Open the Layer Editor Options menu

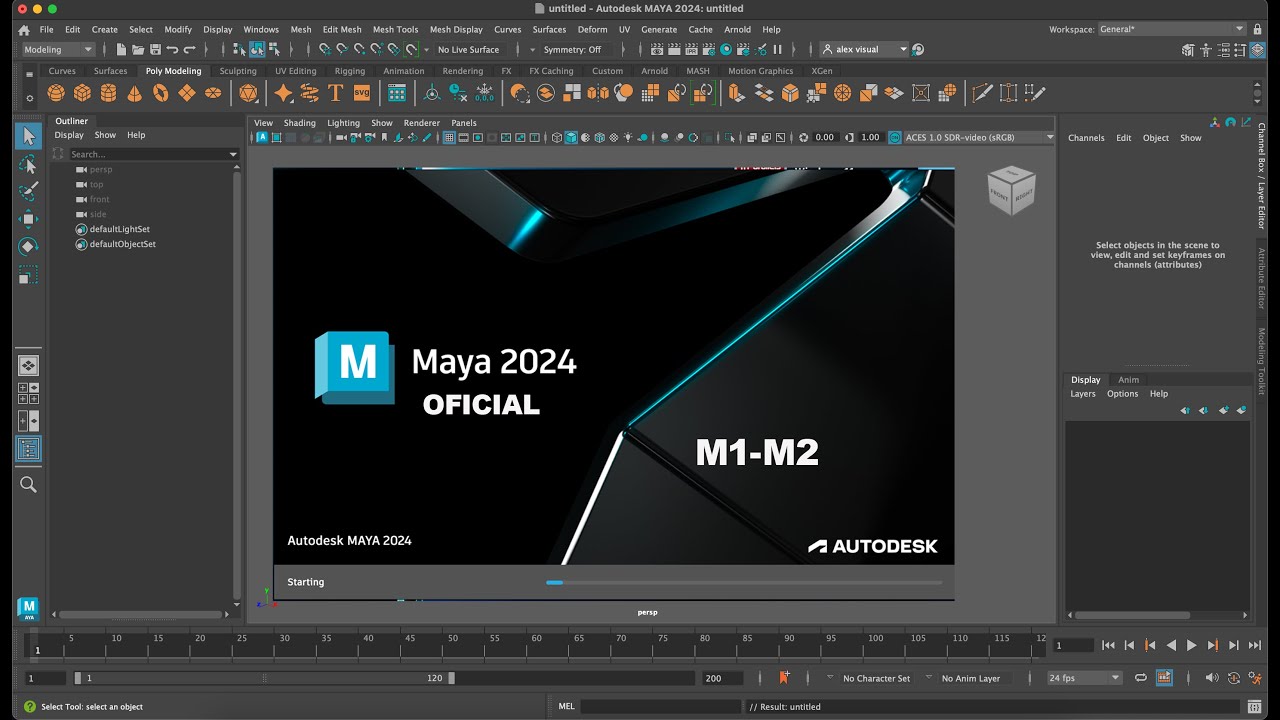pyautogui.click(x=1122, y=394)
